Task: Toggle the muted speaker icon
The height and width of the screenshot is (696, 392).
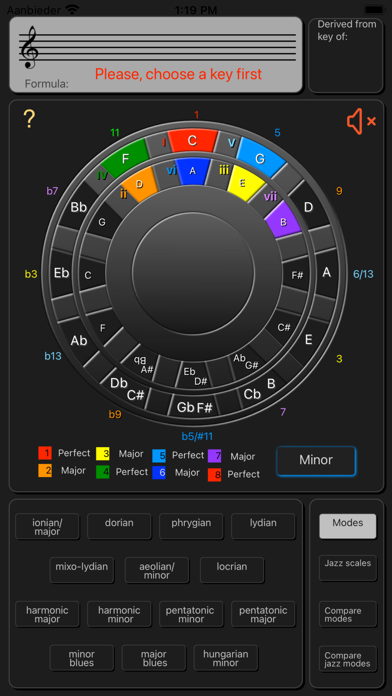Action: 361,122
